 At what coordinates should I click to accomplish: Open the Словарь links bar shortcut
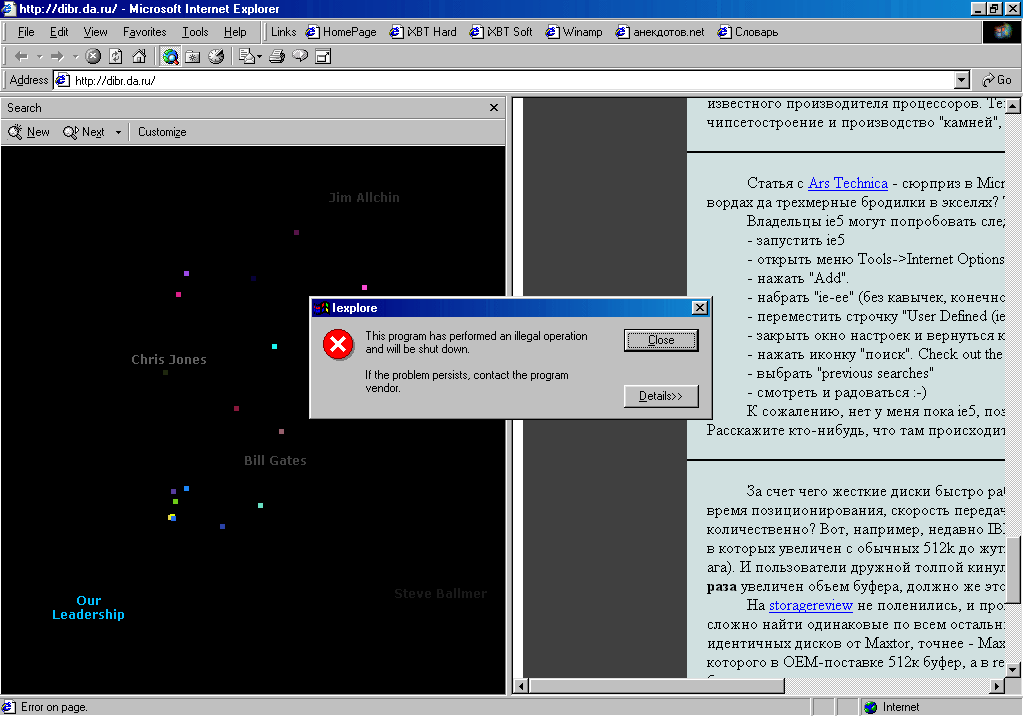[x=748, y=32]
